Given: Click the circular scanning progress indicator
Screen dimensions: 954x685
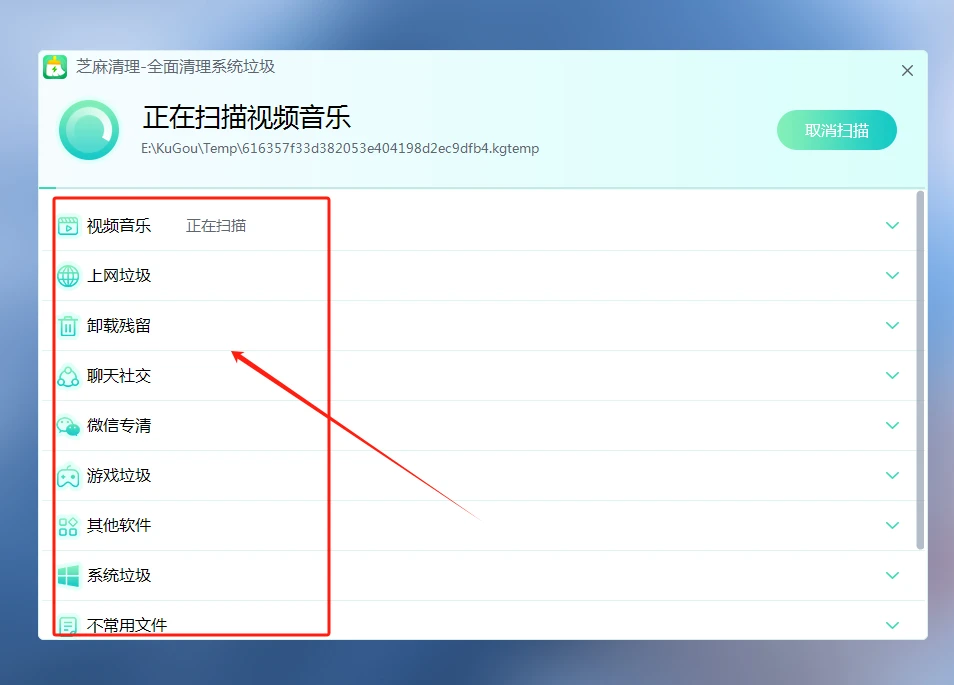Looking at the screenshot, I should (x=89, y=130).
